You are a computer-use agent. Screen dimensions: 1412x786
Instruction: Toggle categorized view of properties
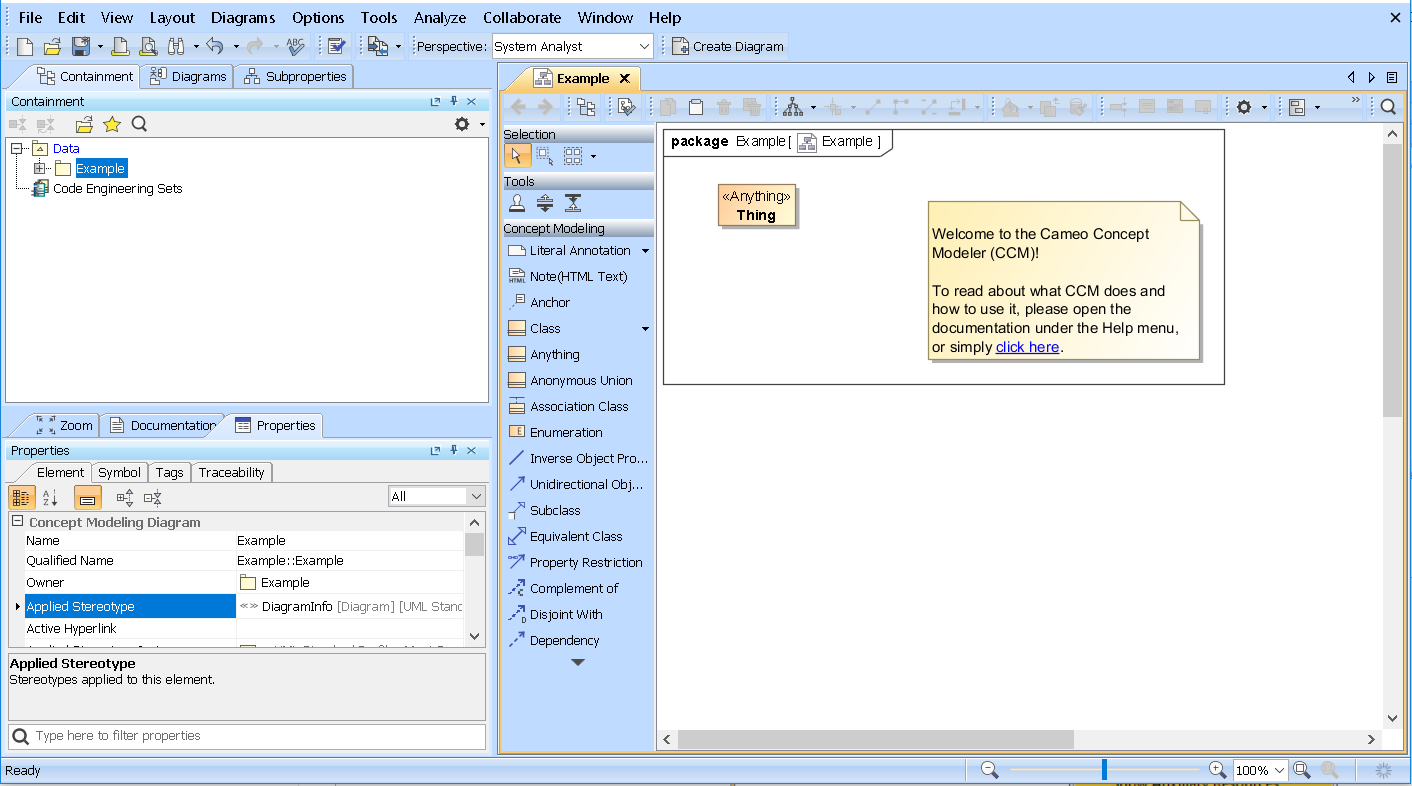(x=21, y=497)
